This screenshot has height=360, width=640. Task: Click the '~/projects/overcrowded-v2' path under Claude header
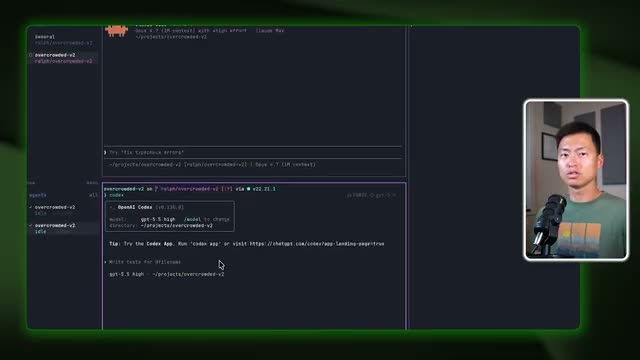(x=171, y=37)
